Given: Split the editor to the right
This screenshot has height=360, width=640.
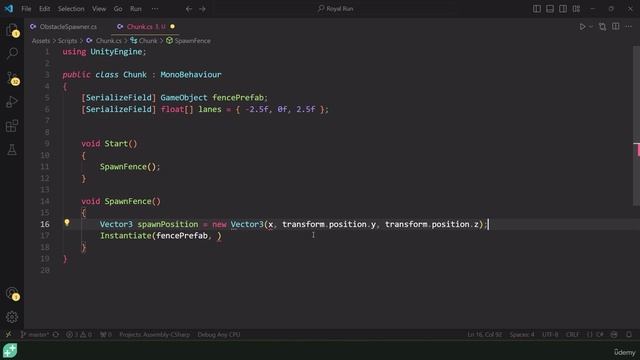Looking at the screenshot, I should pos(616,27).
